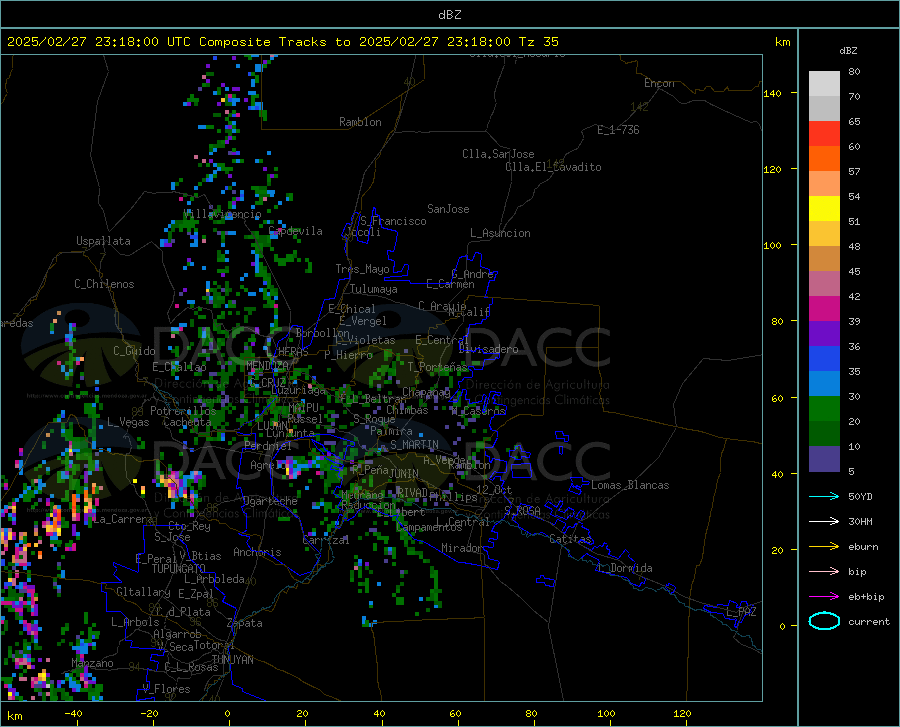Click the 'Clla.SanJose' map label

point(498,154)
